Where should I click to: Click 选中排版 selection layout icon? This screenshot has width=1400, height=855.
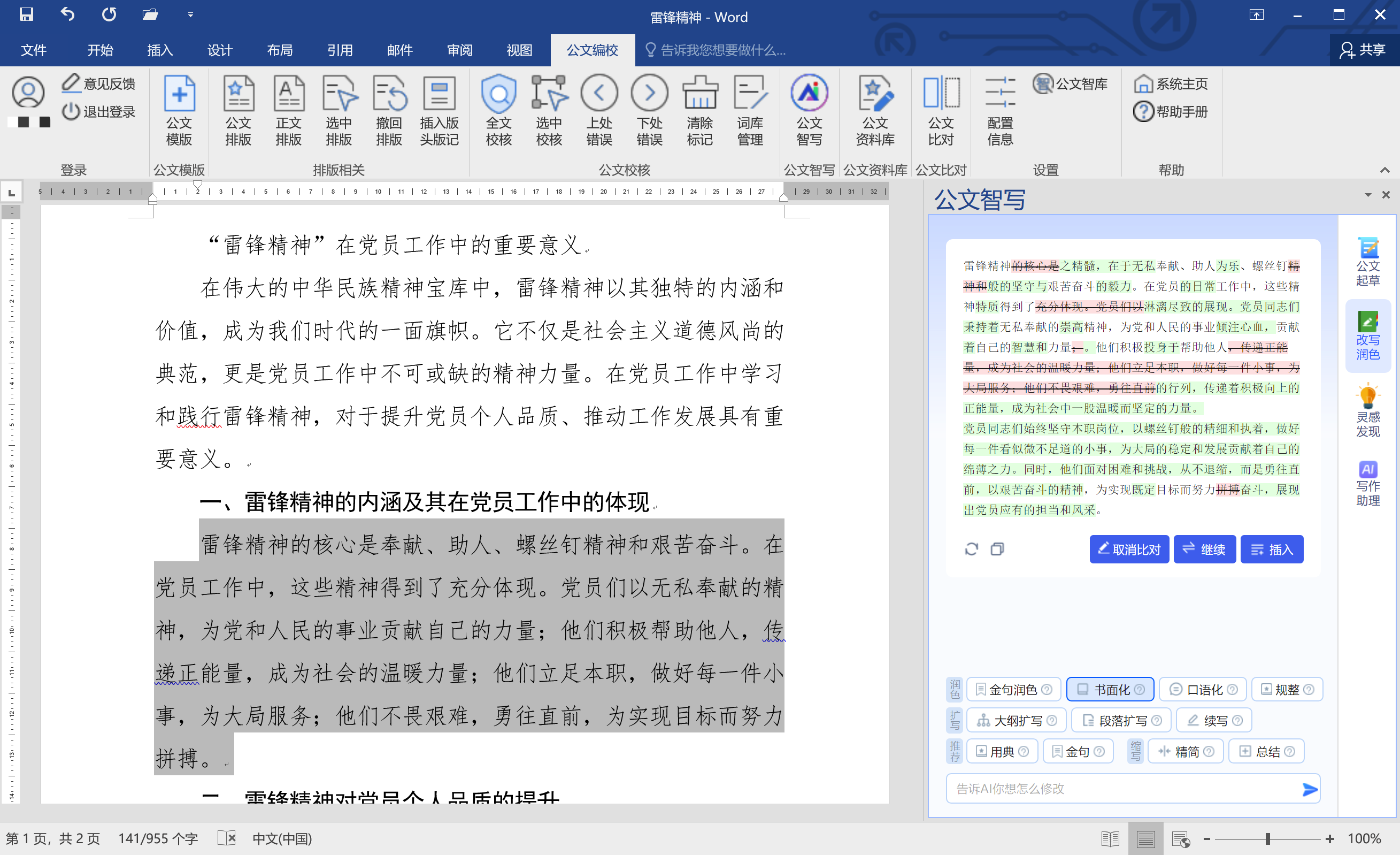tap(339, 111)
